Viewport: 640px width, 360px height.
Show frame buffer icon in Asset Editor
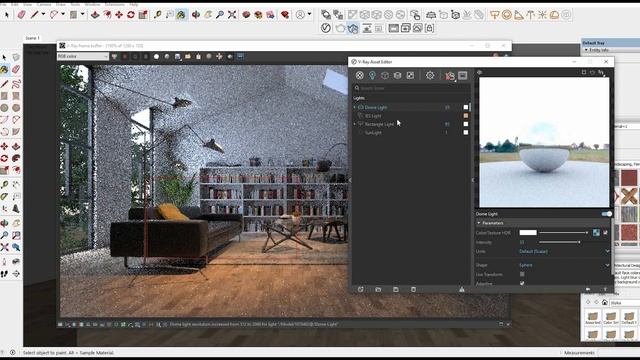pyautogui.click(x=462, y=75)
